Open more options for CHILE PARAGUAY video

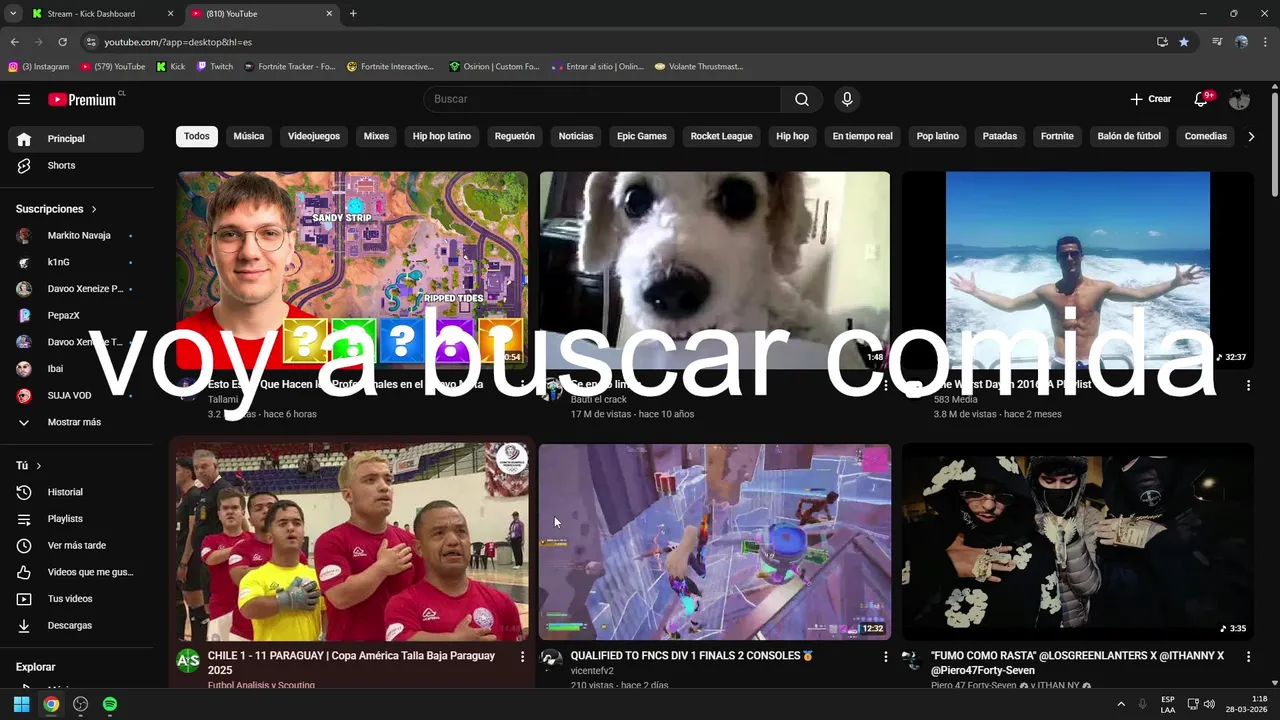tap(522, 657)
